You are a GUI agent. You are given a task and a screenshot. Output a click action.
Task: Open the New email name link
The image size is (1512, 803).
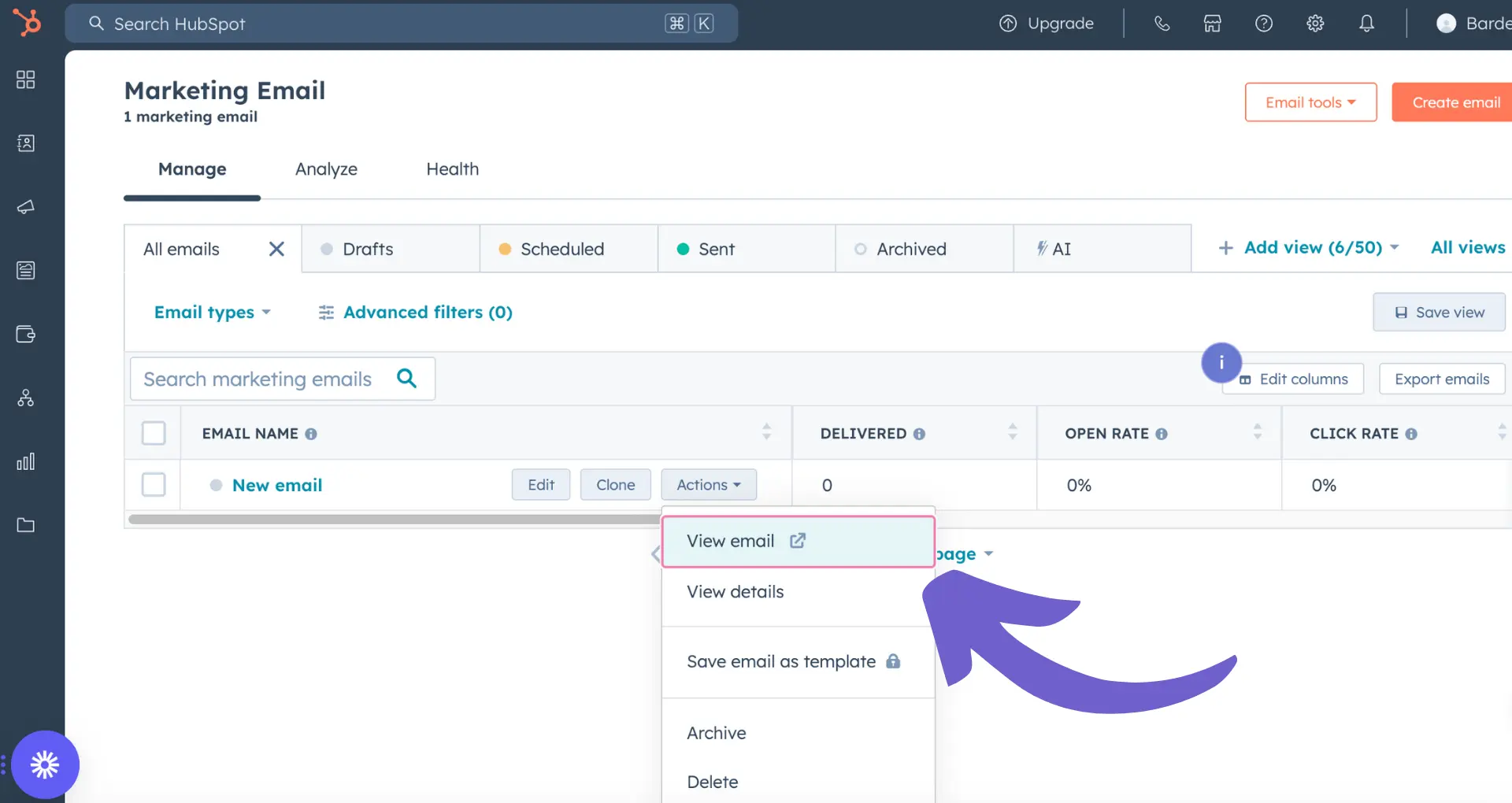[x=277, y=485]
